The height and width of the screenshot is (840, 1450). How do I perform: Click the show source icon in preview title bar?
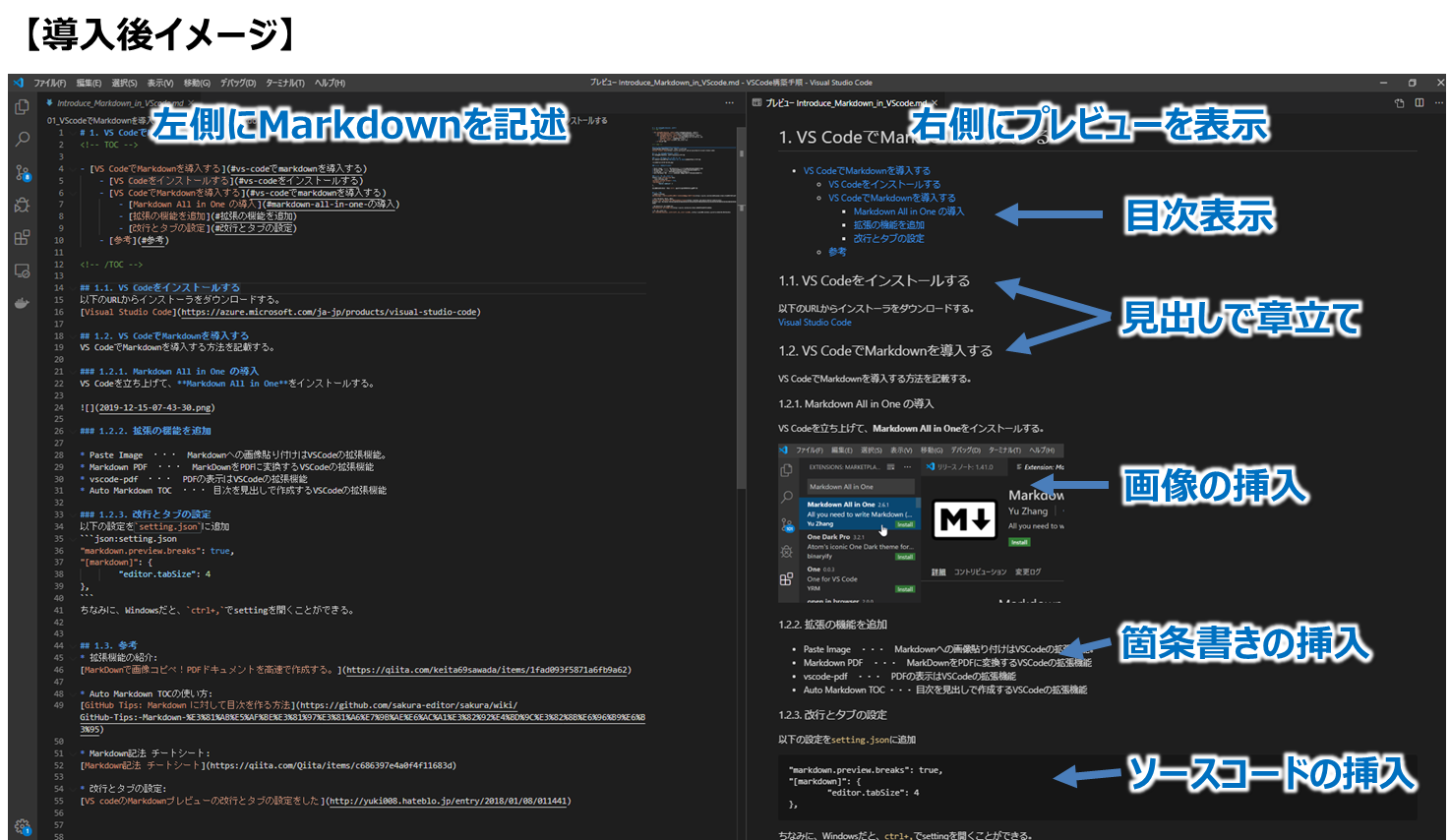[1399, 102]
